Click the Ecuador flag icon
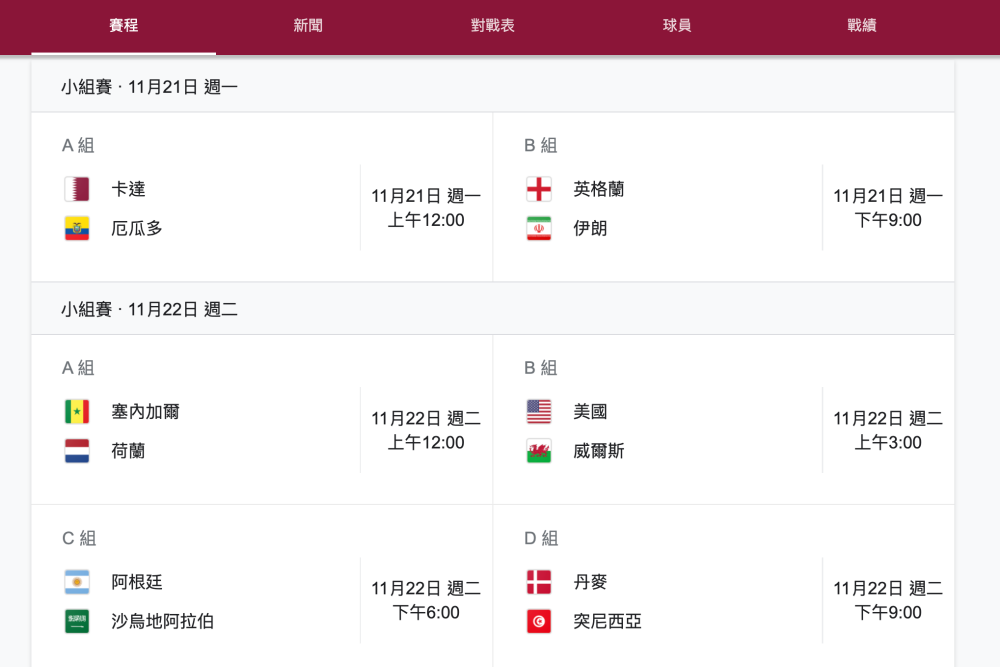The height and width of the screenshot is (667, 1000). (77, 228)
